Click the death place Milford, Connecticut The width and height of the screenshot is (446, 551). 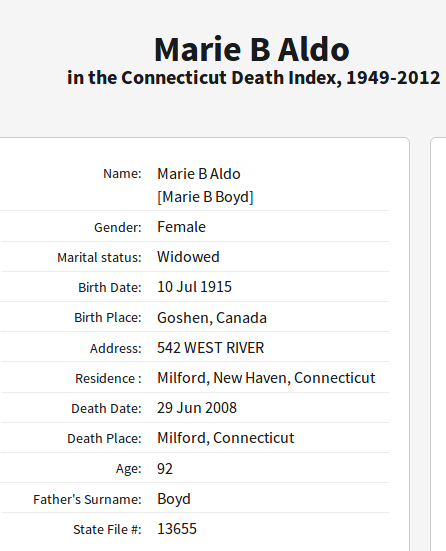[x=226, y=438]
